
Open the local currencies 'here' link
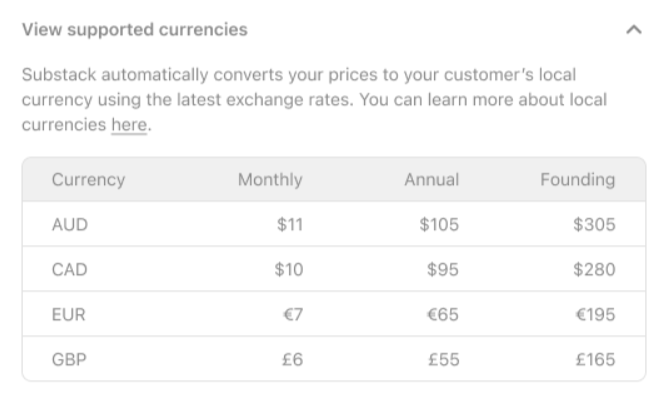129,125
